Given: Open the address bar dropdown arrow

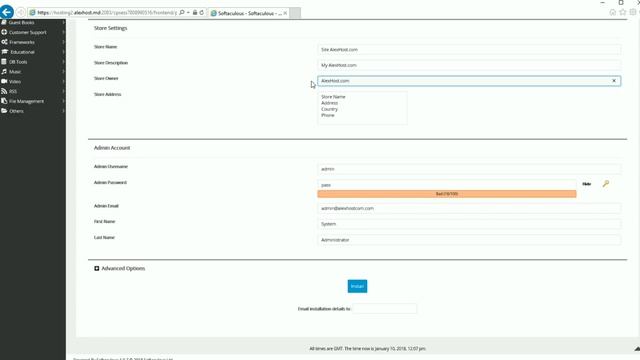Looking at the screenshot, I should [188, 13].
